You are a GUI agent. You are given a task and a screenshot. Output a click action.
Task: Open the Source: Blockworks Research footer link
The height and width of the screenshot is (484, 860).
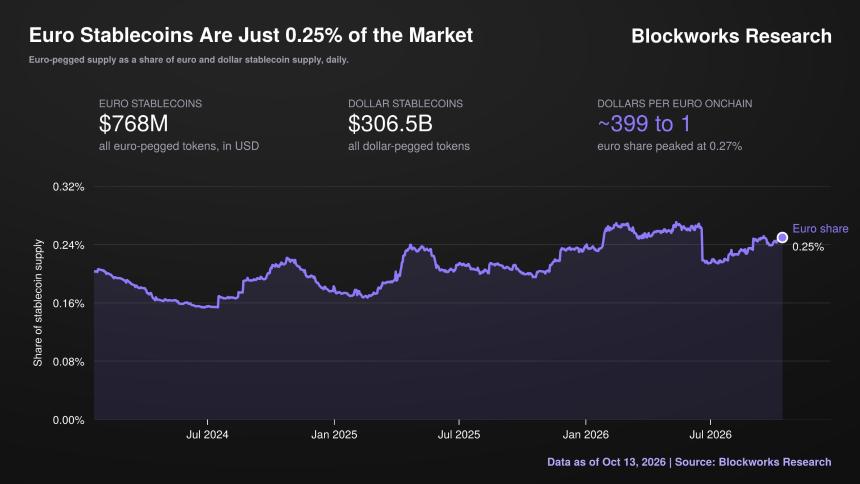752,462
